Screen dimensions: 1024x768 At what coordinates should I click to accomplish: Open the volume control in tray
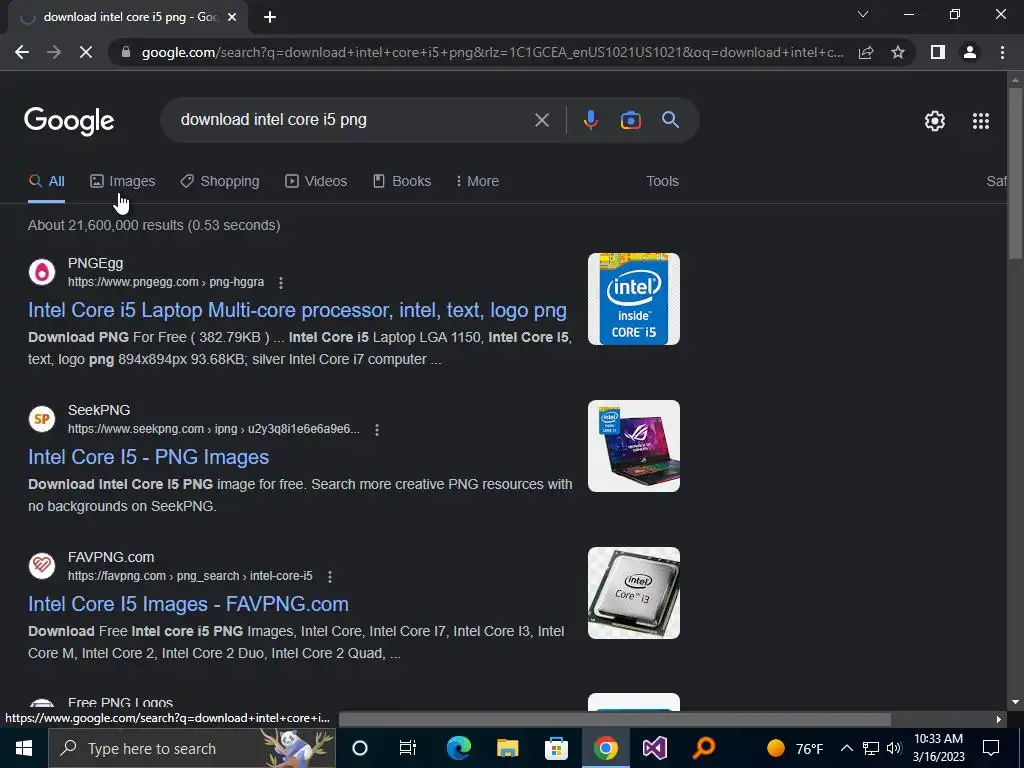894,748
